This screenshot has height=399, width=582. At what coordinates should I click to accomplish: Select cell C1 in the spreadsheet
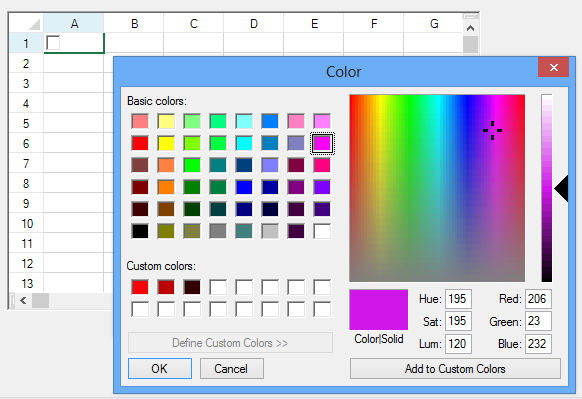194,43
